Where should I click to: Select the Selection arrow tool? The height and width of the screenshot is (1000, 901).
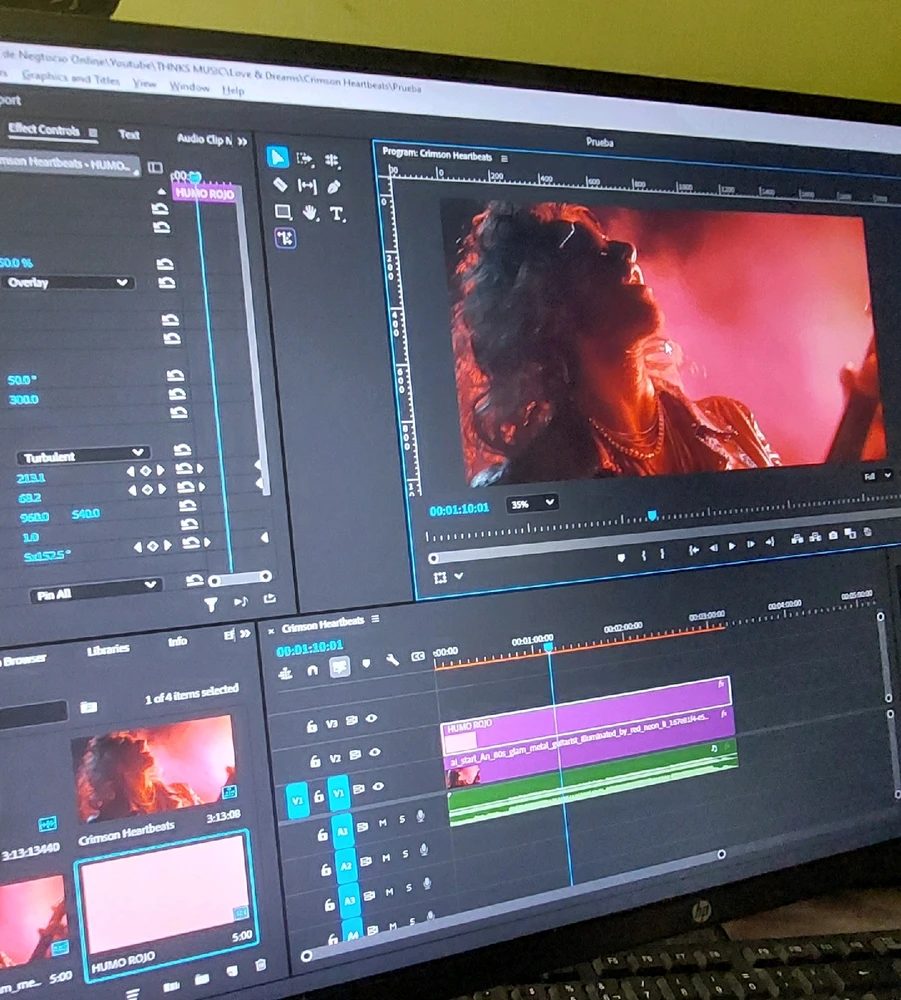tap(278, 157)
